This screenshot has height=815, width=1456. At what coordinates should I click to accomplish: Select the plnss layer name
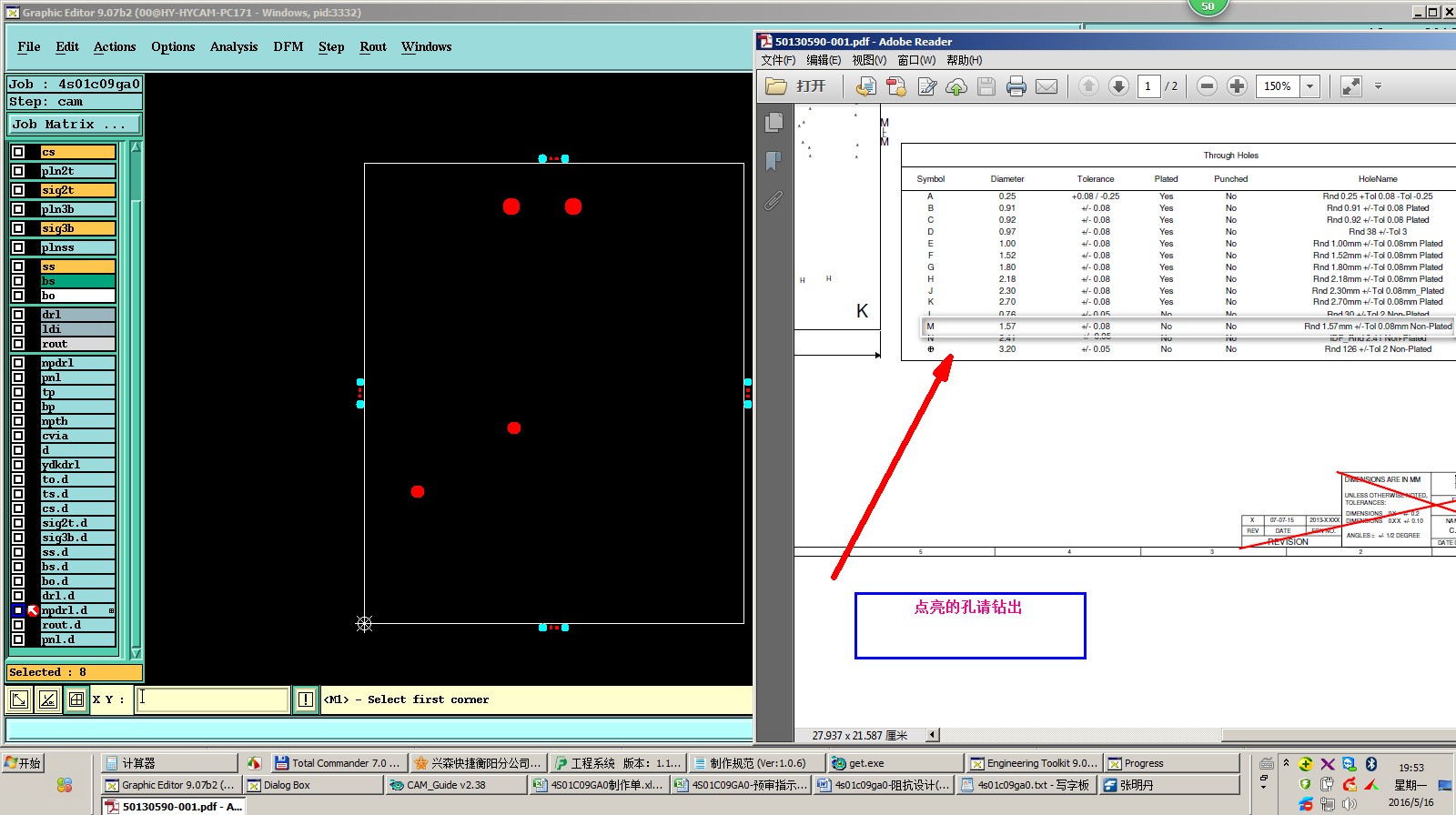coord(77,247)
